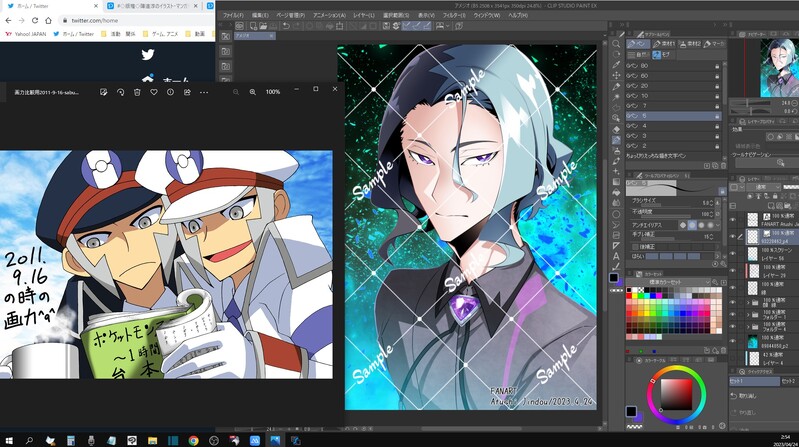Viewport: 799px width, 447px height.
Task: Click the Twitter address bar
Action: [x=135, y=20]
